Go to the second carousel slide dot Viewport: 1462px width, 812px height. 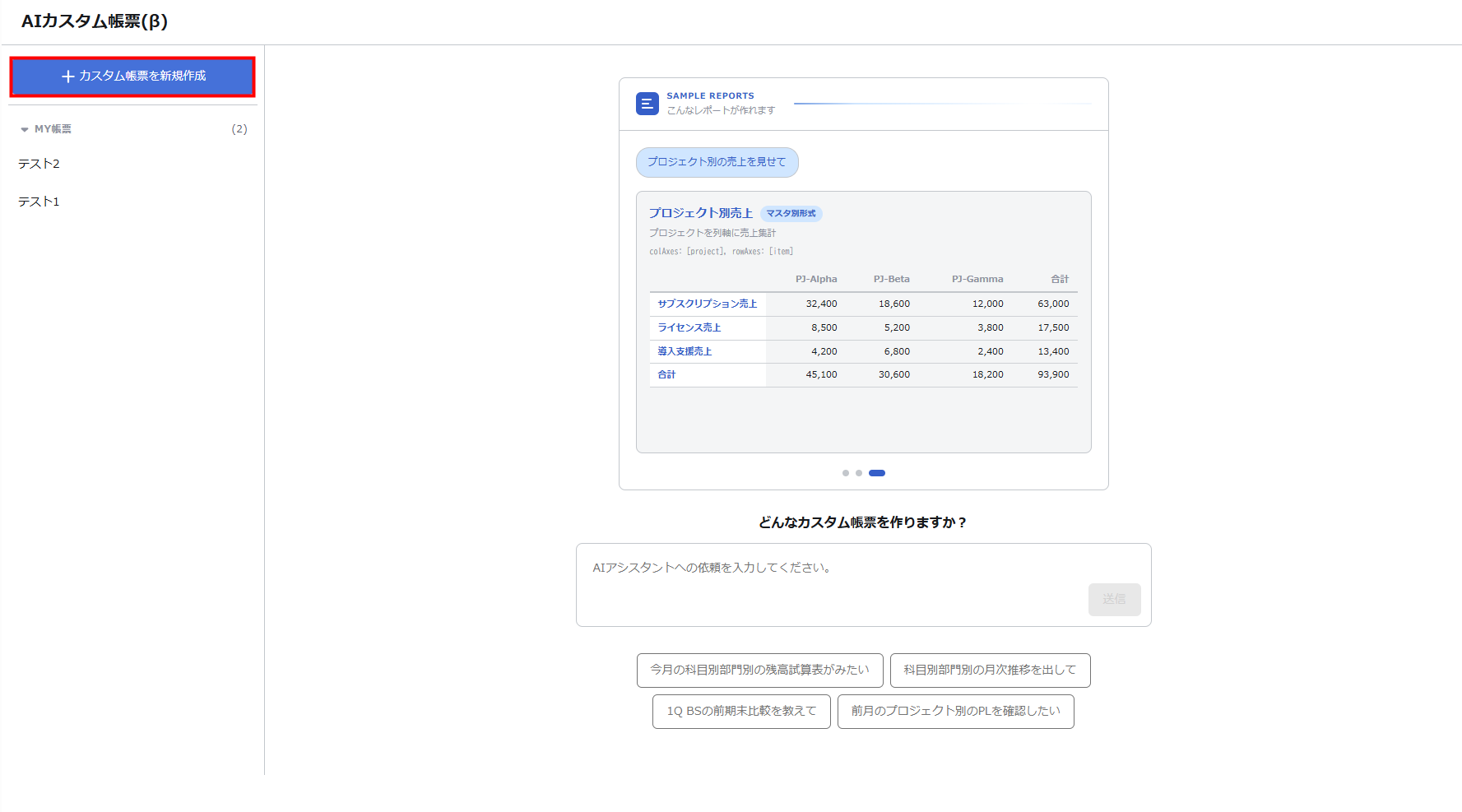[858, 473]
